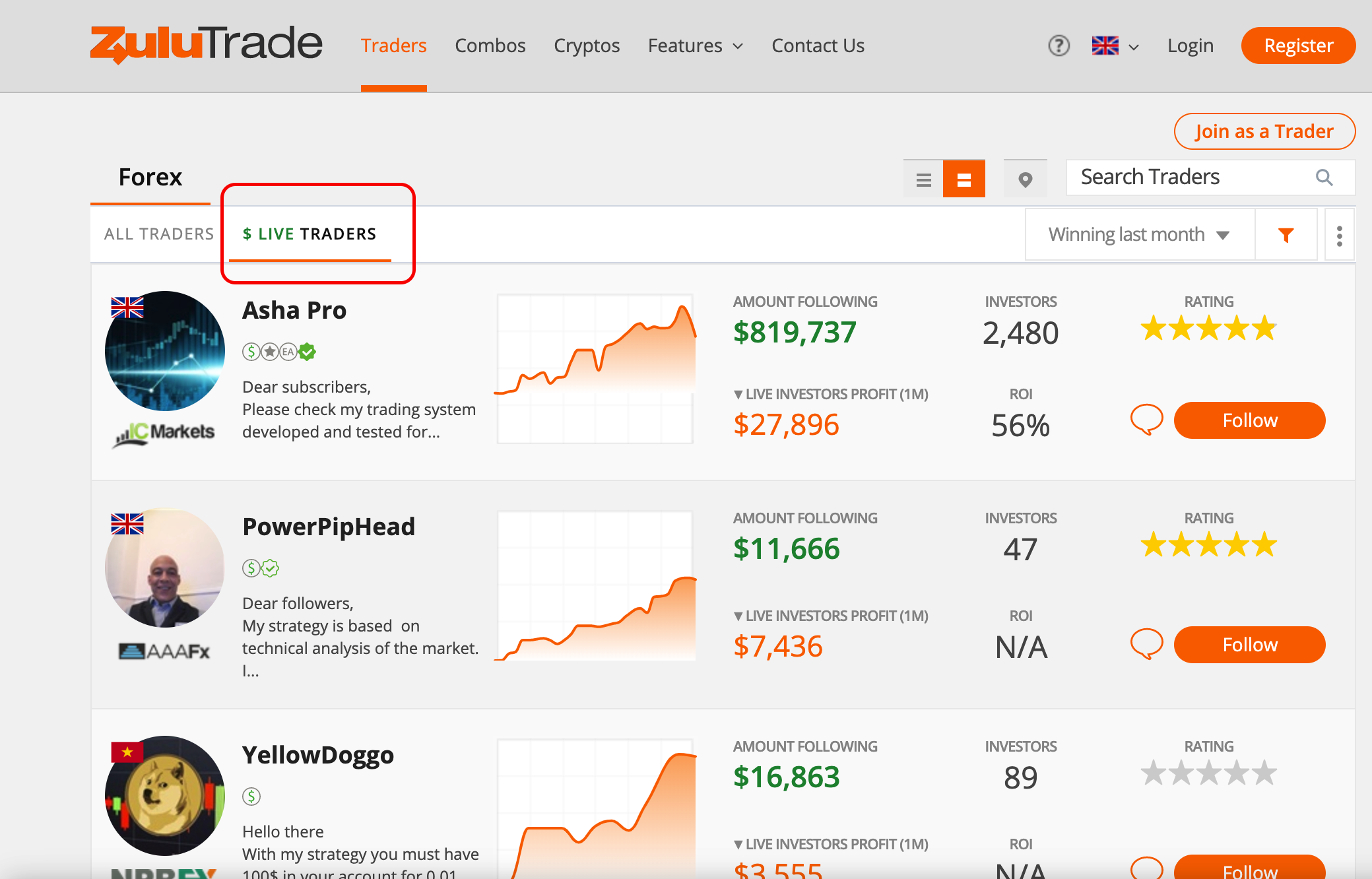Screen dimensions: 1372x879
Task: Open PowerPipHead comment bubble icon
Action: click(1146, 644)
